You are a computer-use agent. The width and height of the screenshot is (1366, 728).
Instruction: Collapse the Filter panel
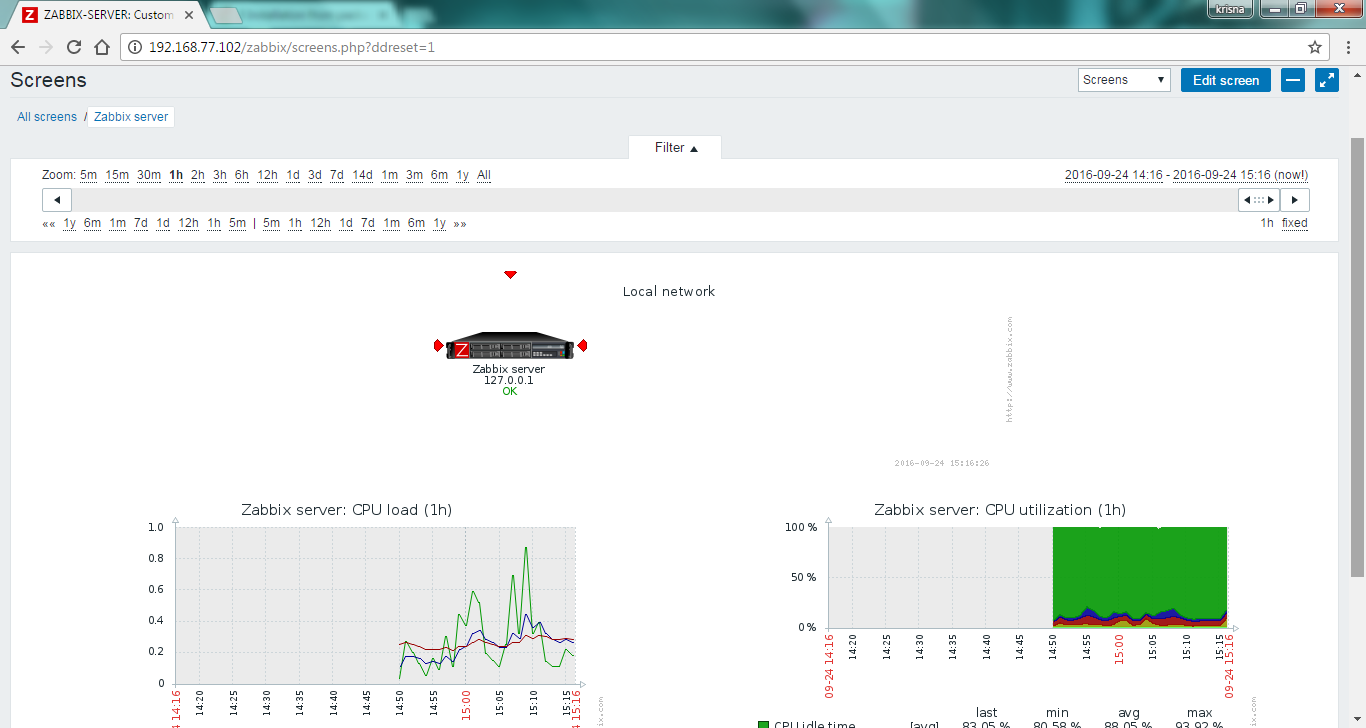pyautogui.click(x=675, y=148)
